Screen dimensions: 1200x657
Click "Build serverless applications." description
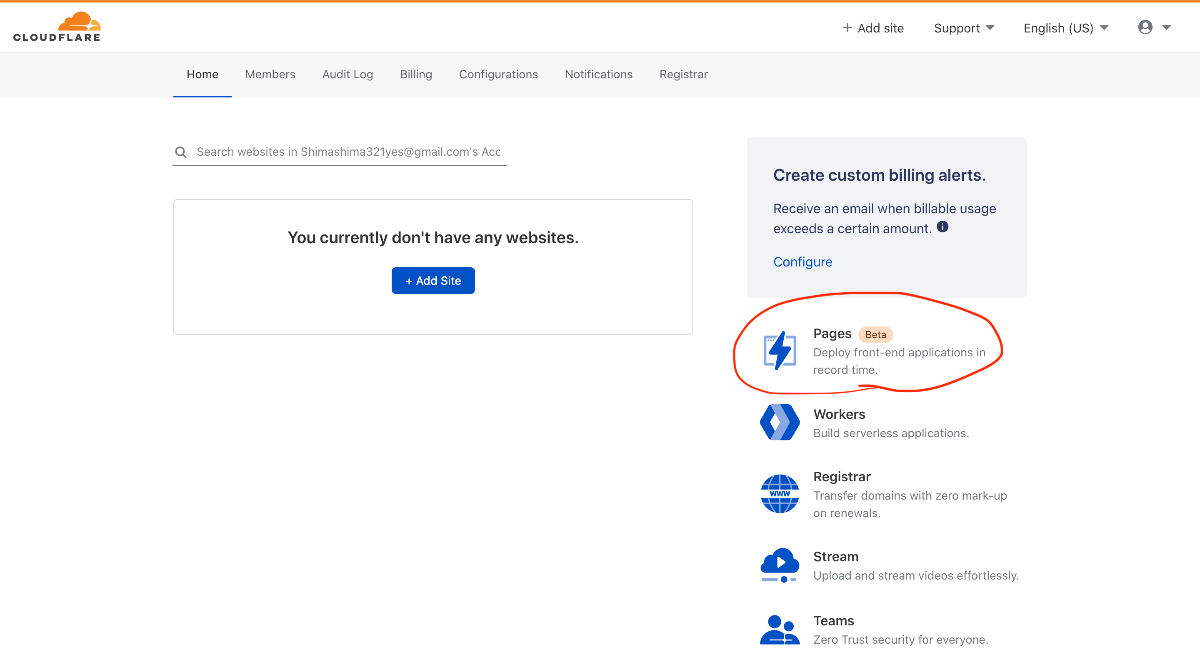(891, 433)
